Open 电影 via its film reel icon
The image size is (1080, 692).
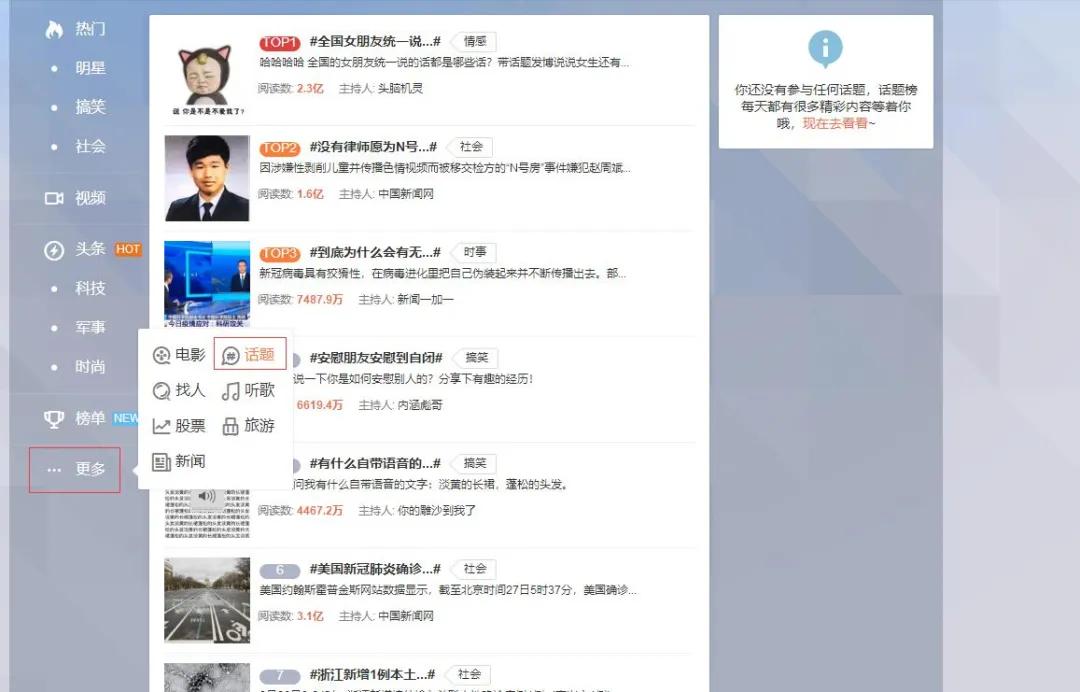[159, 352]
